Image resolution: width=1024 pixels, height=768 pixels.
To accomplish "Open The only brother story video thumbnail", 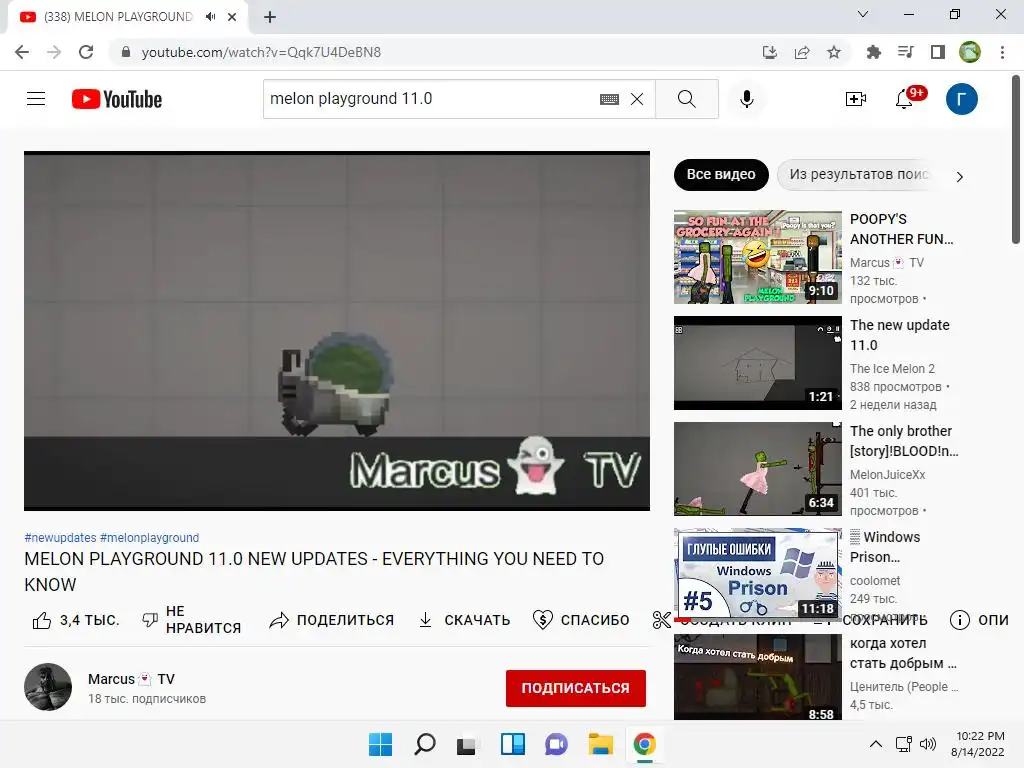I will (758, 469).
